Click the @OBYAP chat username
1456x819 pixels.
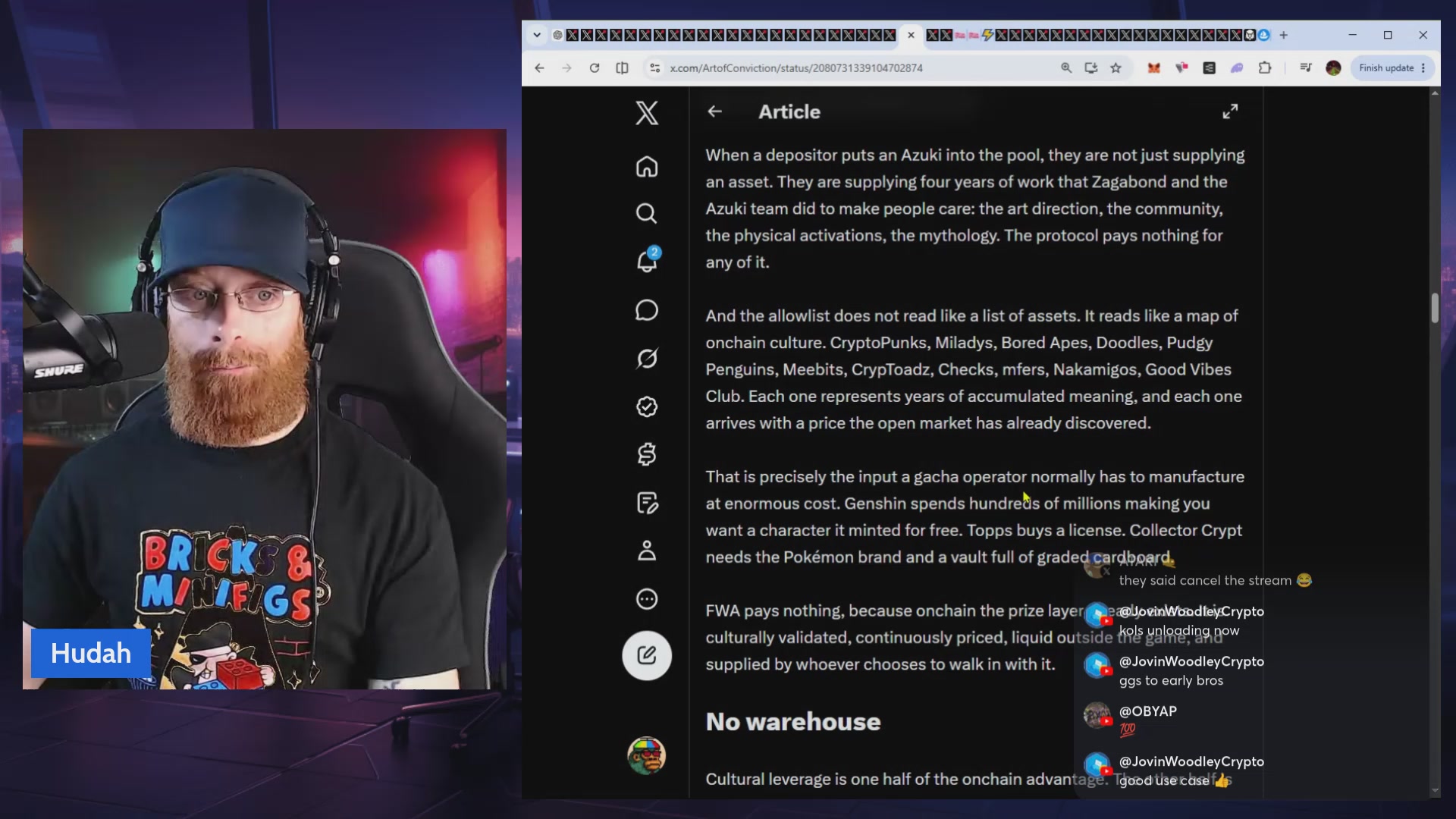point(1148,711)
